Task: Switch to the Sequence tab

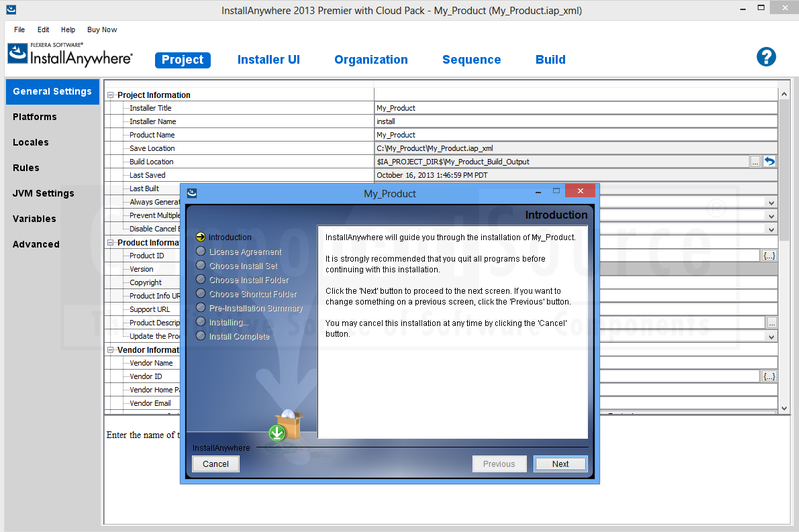Action: pyautogui.click(x=471, y=60)
